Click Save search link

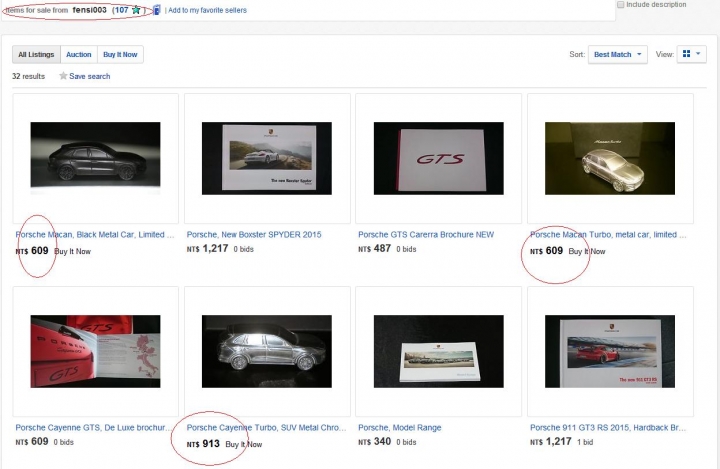90,76
